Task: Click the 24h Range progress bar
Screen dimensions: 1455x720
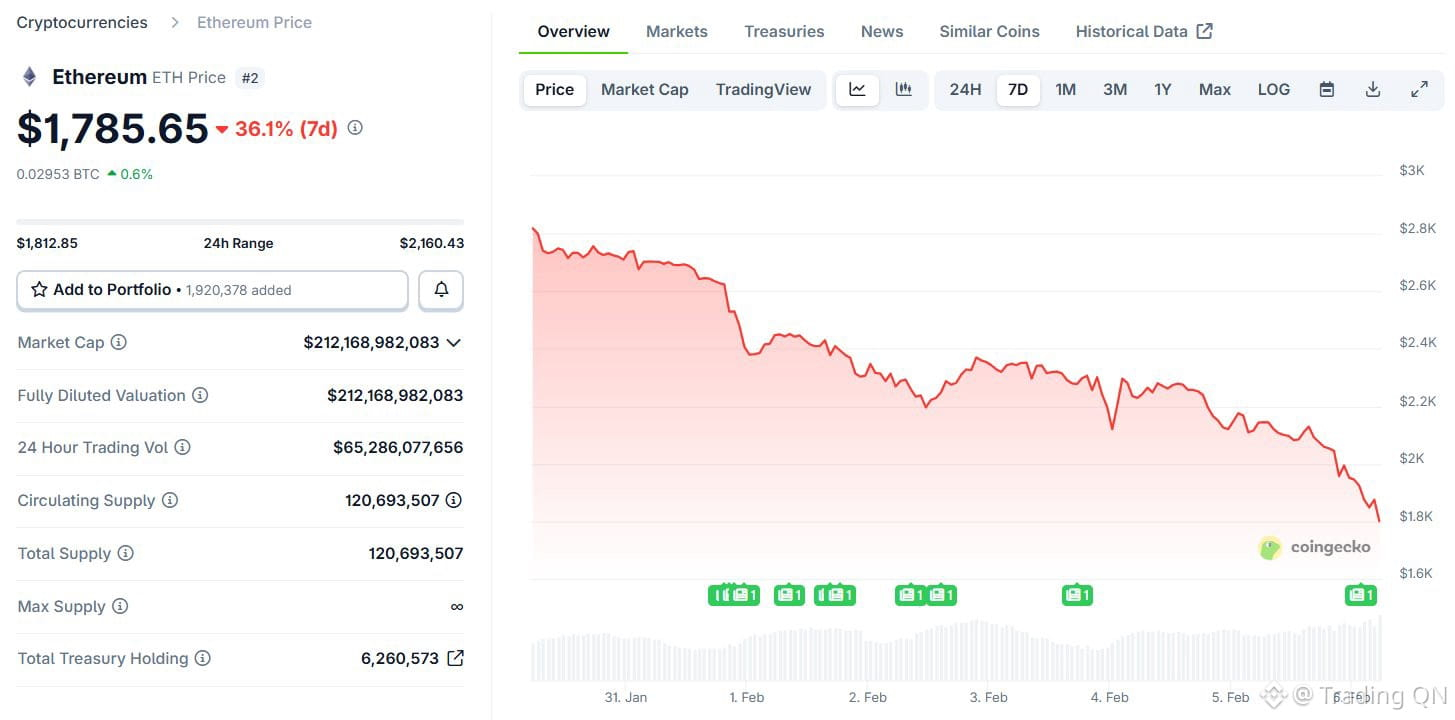Action: click(240, 221)
